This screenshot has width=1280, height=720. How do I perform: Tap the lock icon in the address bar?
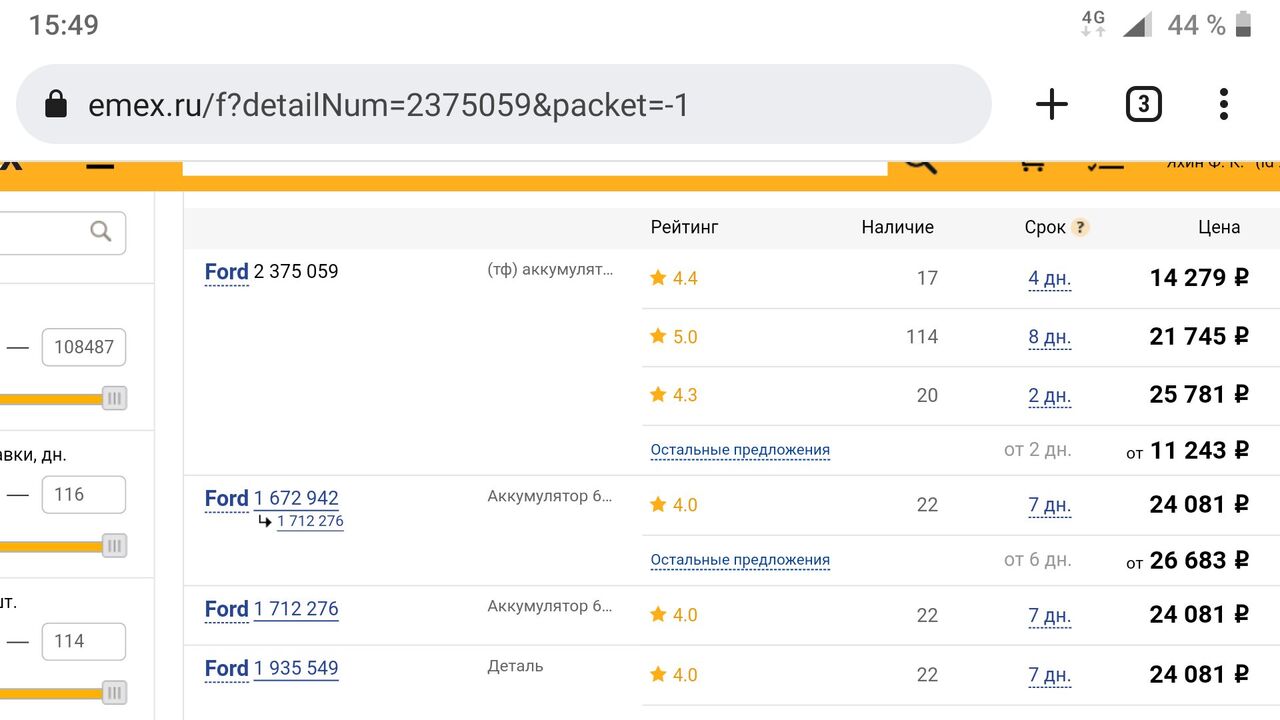pos(56,104)
